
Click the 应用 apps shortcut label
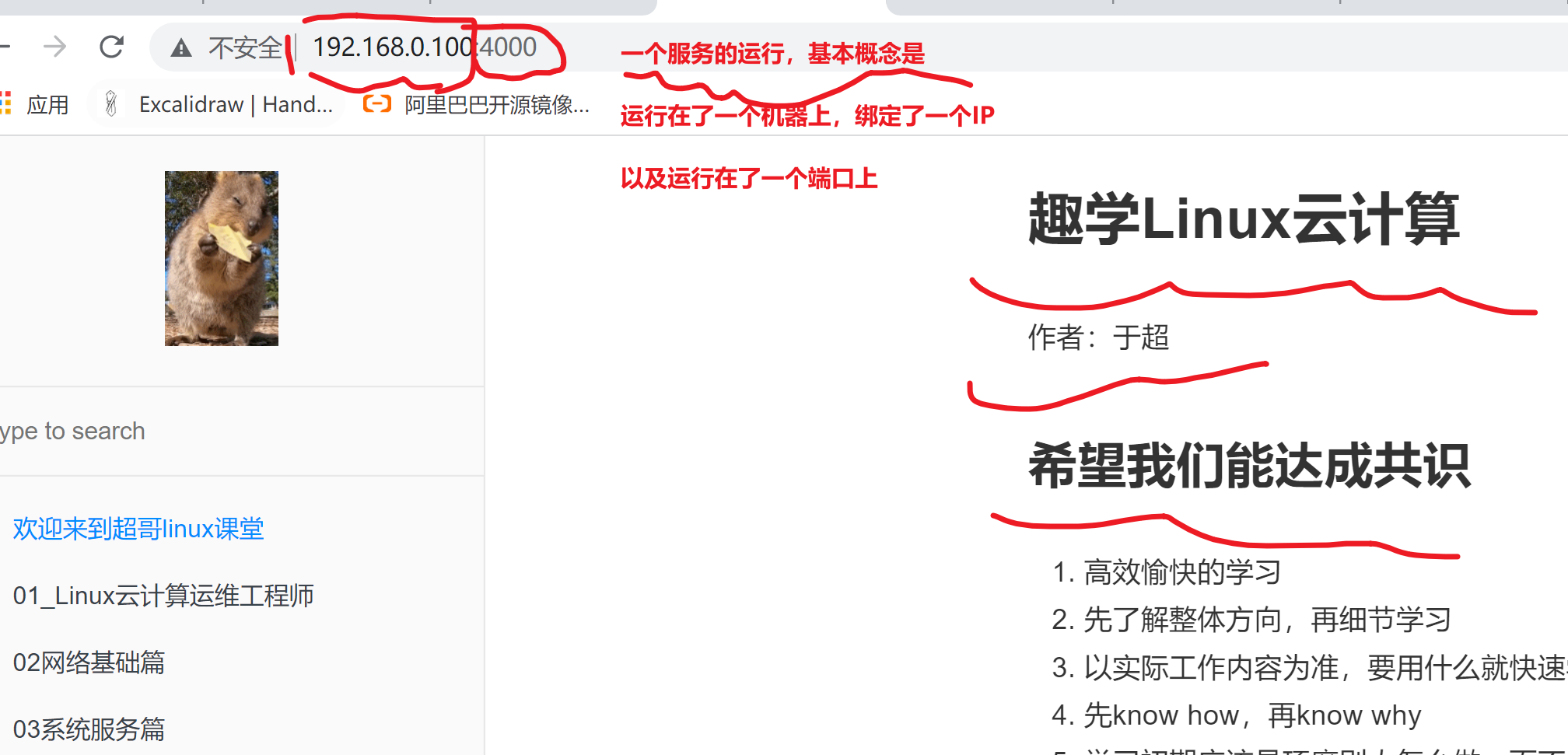47,105
